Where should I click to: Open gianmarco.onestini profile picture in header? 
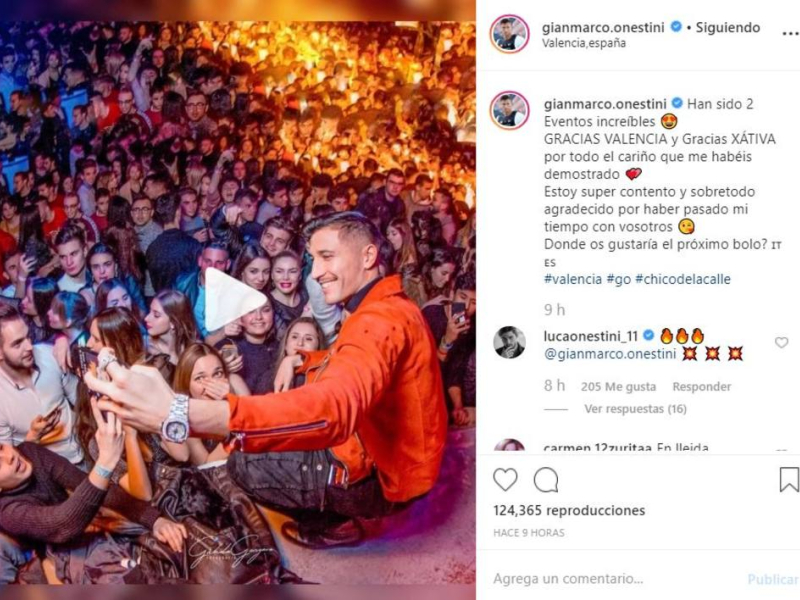point(509,34)
